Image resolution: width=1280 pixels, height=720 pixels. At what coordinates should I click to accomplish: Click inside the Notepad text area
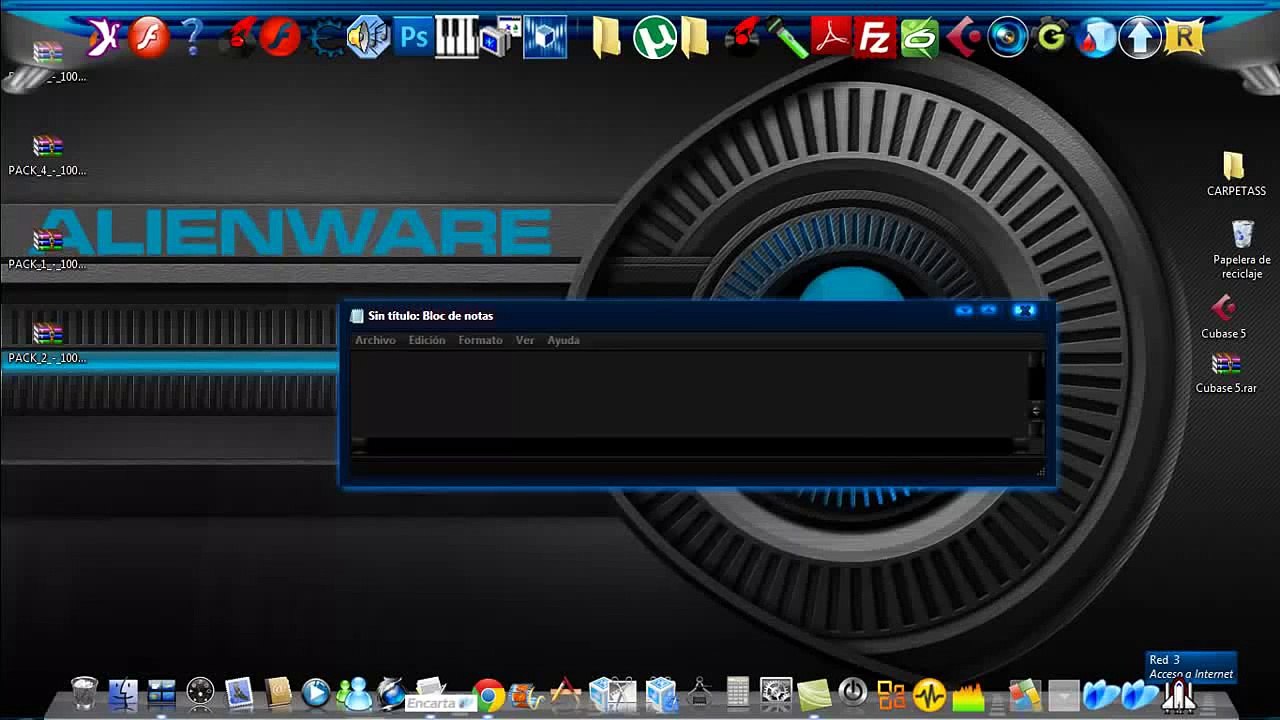(x=690, y=394)
